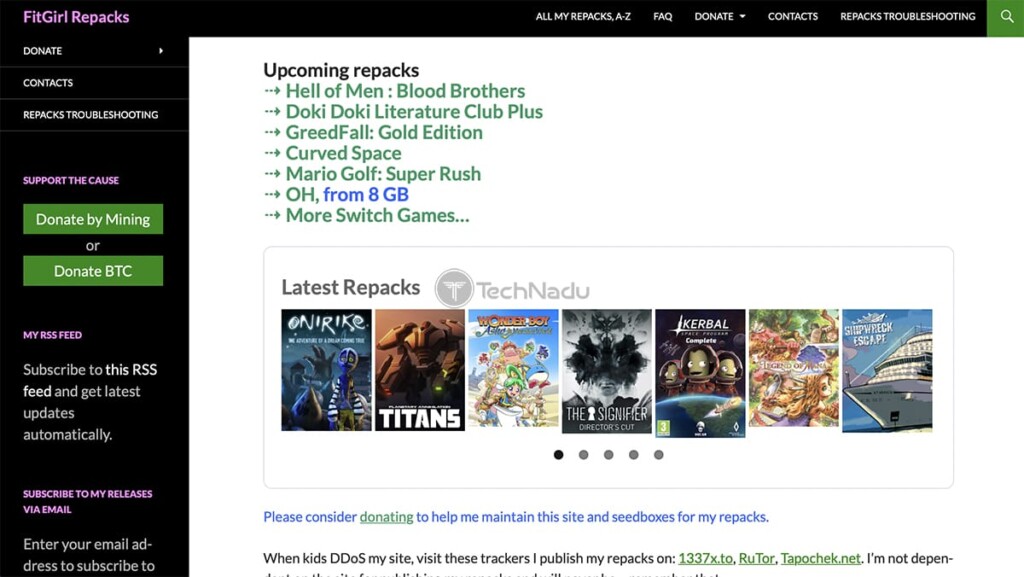Click the Donate BTC button
This screenshot has width=1024, height=577.
pyautogui.click(x=93, y=271)
